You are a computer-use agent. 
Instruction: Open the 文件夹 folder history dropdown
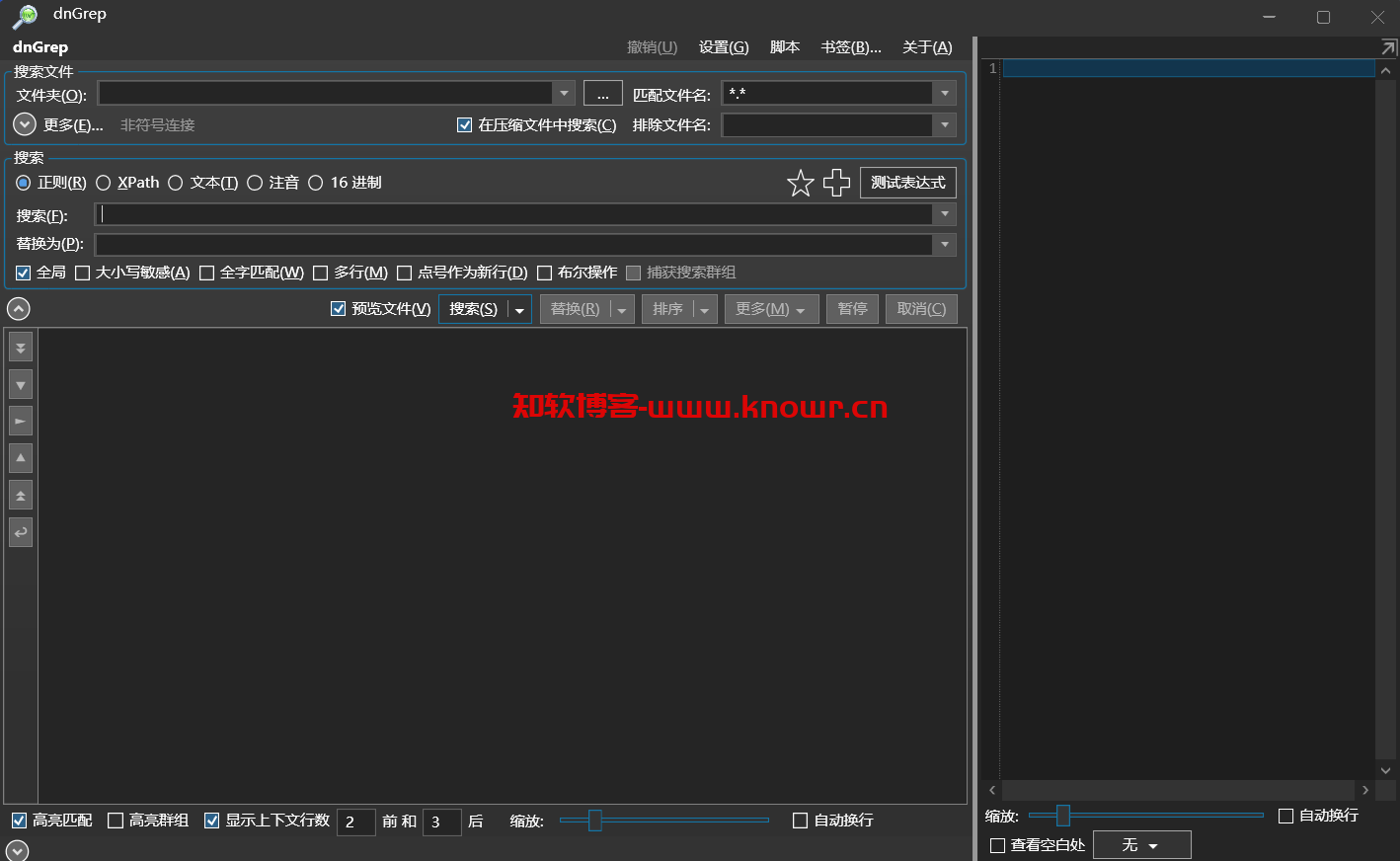[564, 93]
